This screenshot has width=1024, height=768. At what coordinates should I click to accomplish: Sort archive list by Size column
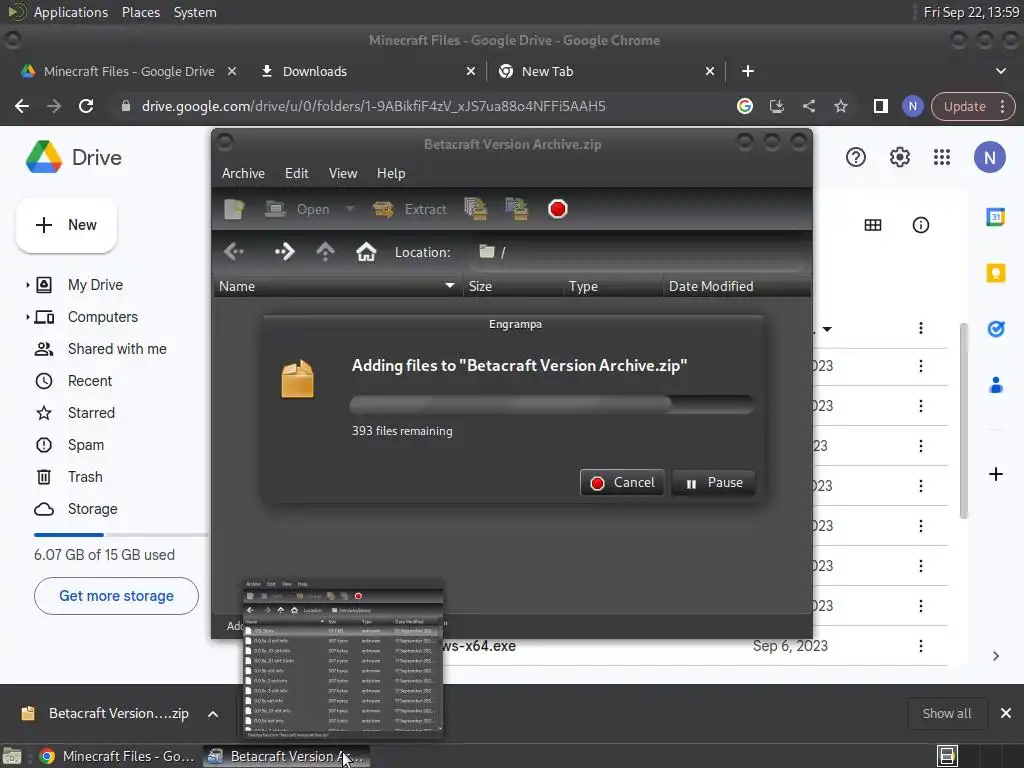coord(513,286)
